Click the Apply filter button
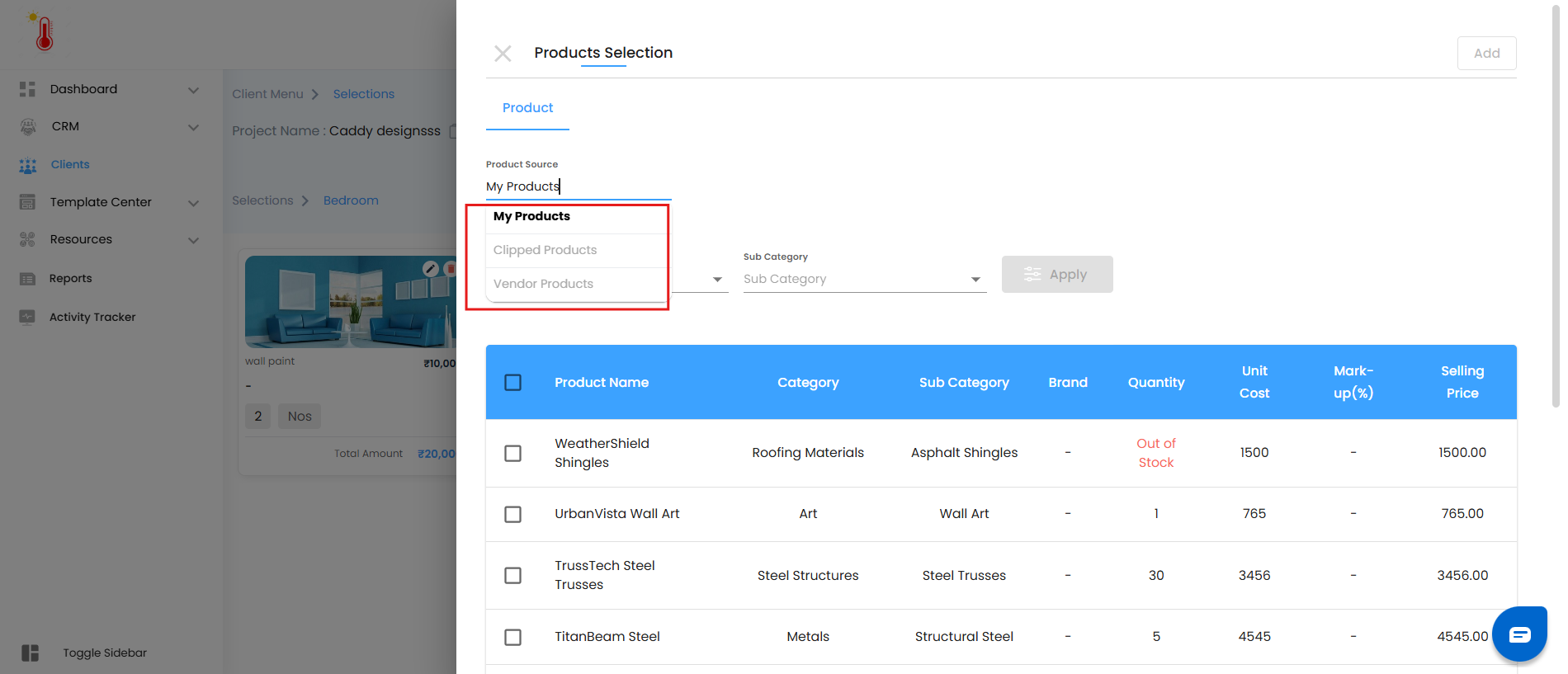Screen dimensions: 1568x674 click(1056, 274)
